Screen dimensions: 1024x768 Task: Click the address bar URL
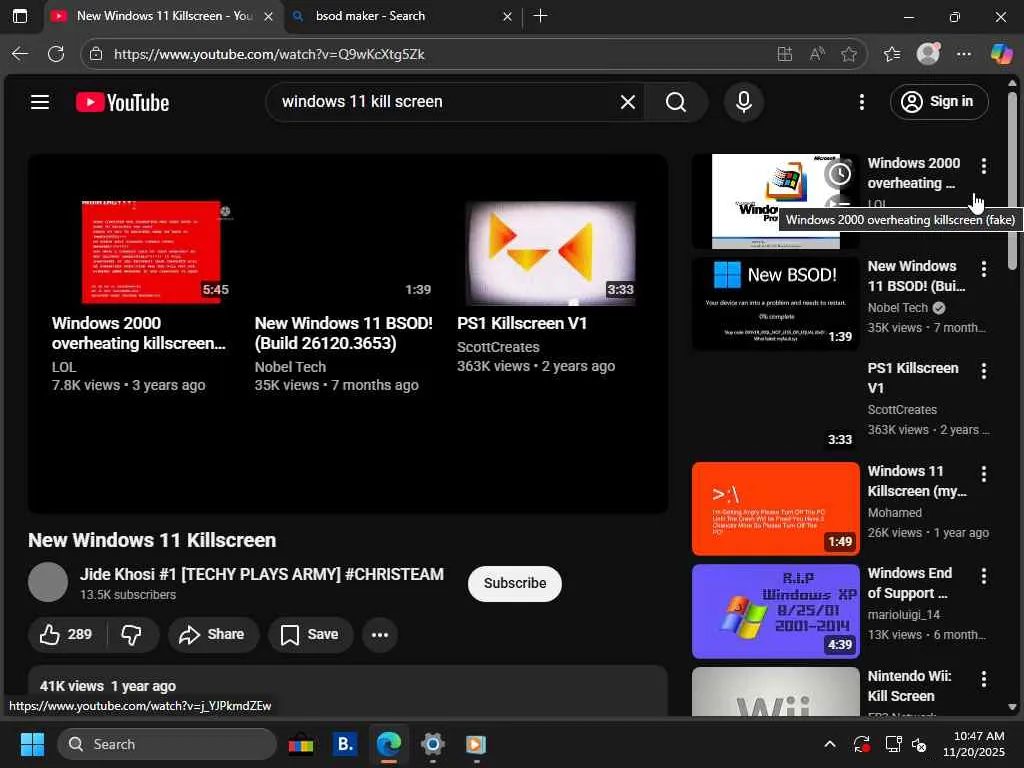point(269,54)
